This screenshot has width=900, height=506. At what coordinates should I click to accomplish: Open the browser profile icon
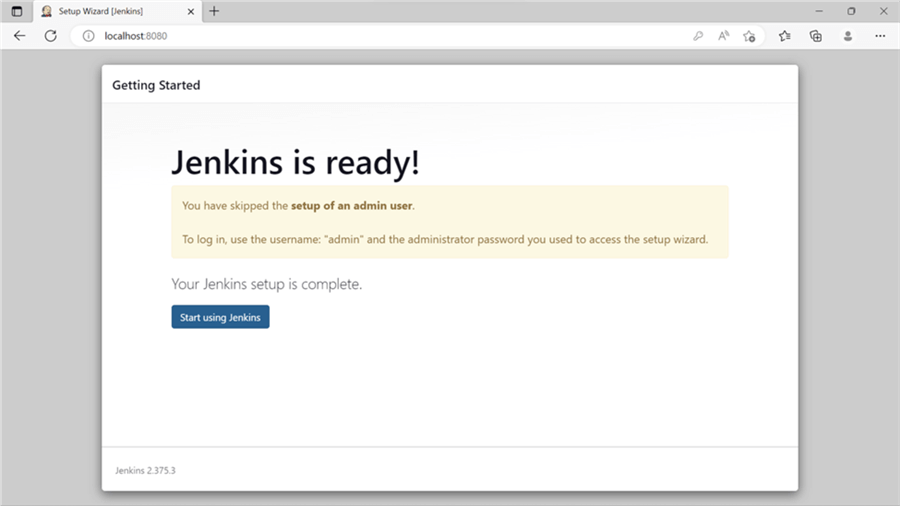tap(848, 36)
